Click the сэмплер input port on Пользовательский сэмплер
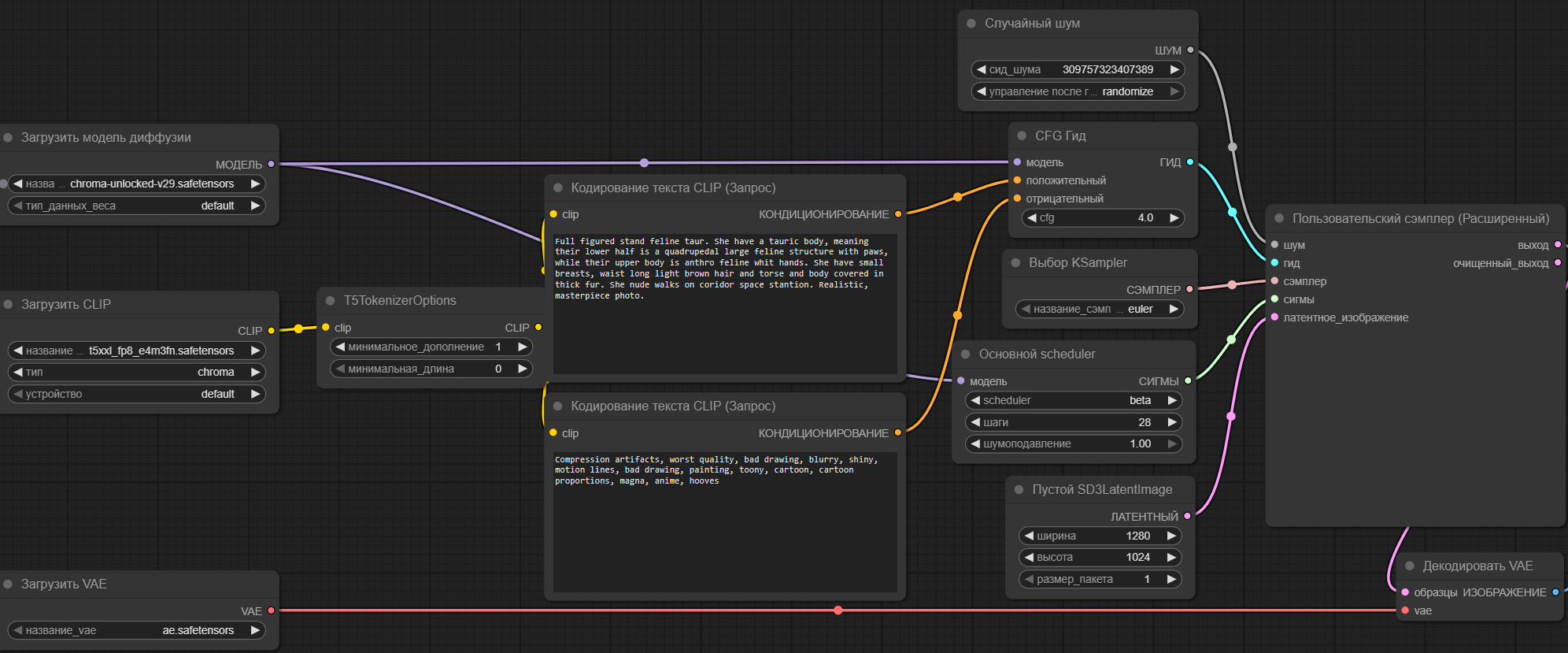The height and width of the screenshot is (653, 1568). coord(1274,281)
